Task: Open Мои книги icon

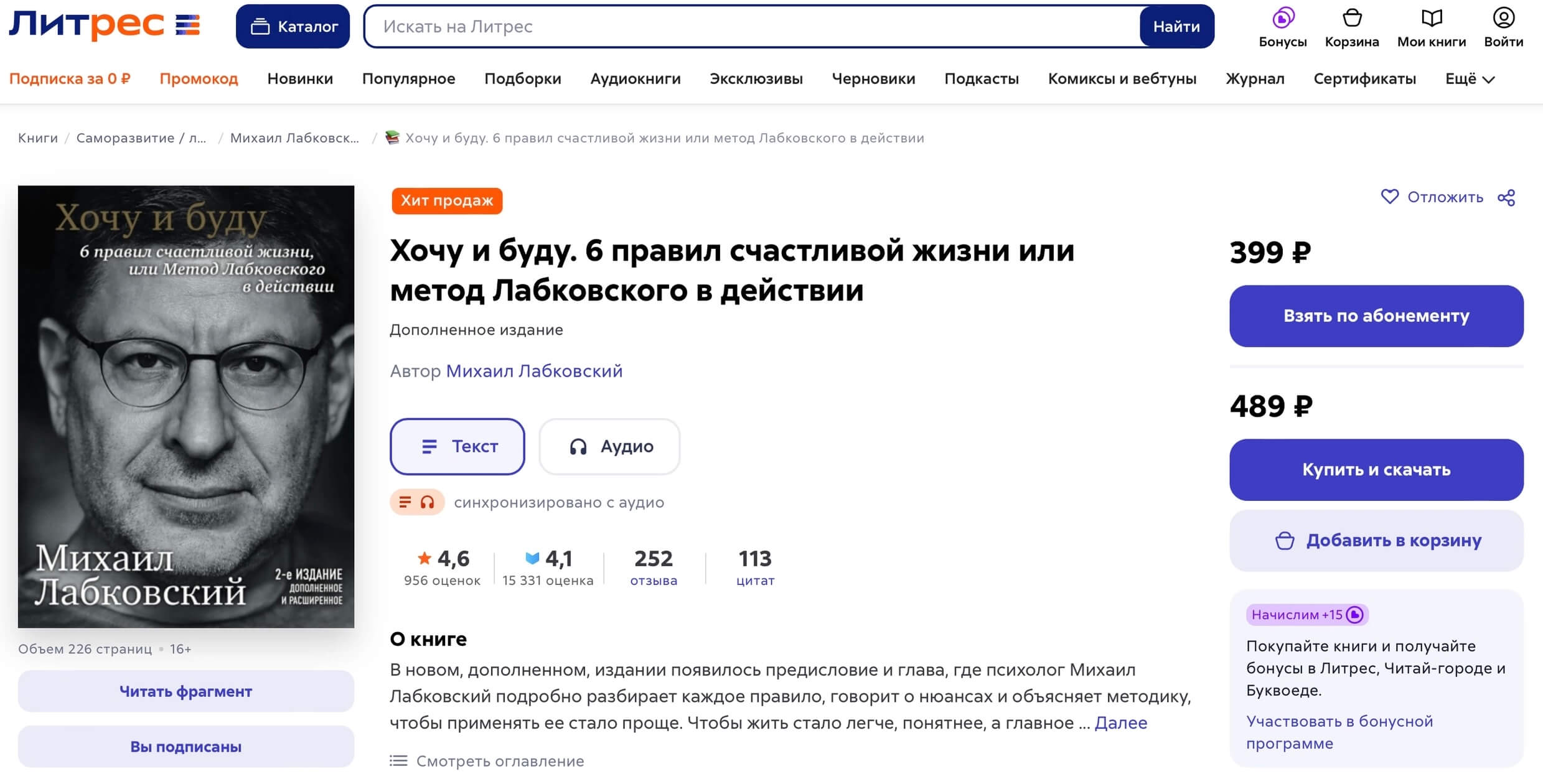Action: click(x=1432, y=28)
